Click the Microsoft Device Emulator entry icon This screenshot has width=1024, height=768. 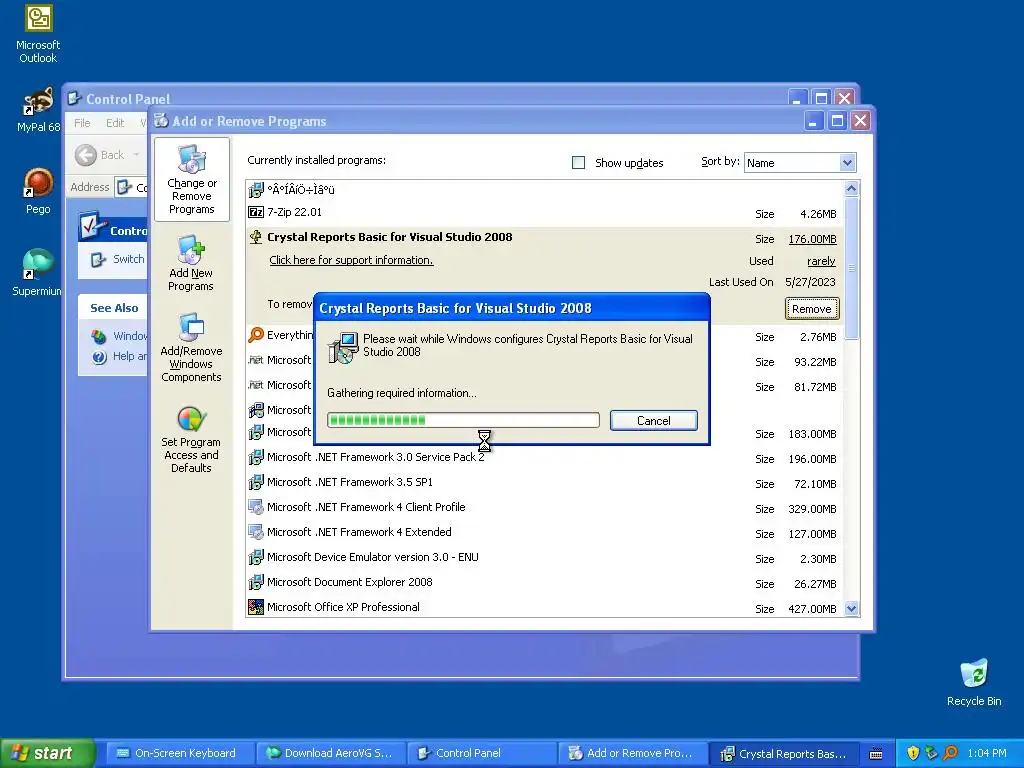tap(256, 557)
